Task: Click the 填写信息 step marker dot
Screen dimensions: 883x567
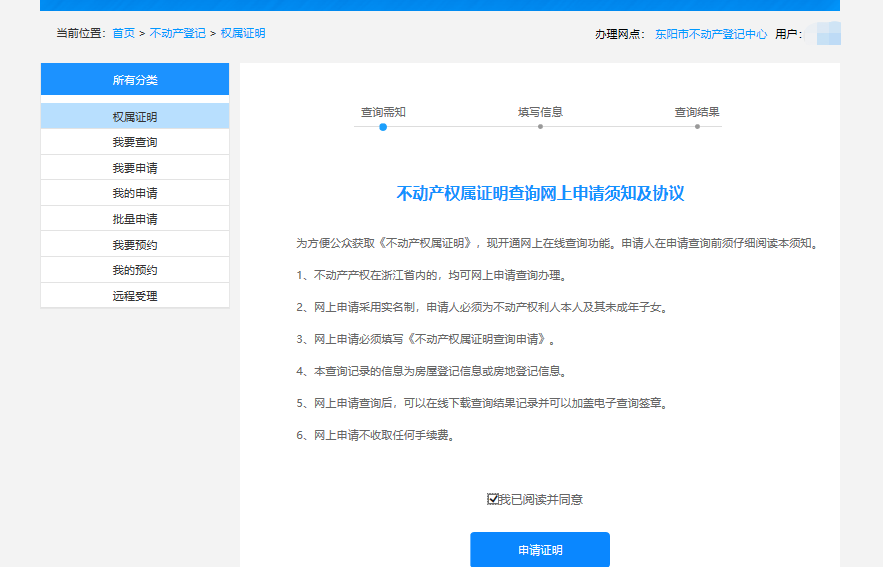Action: 541,127
